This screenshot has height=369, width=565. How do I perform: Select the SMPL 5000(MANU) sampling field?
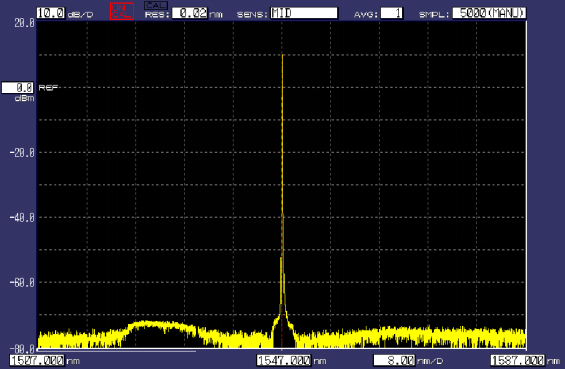(489, 13)
